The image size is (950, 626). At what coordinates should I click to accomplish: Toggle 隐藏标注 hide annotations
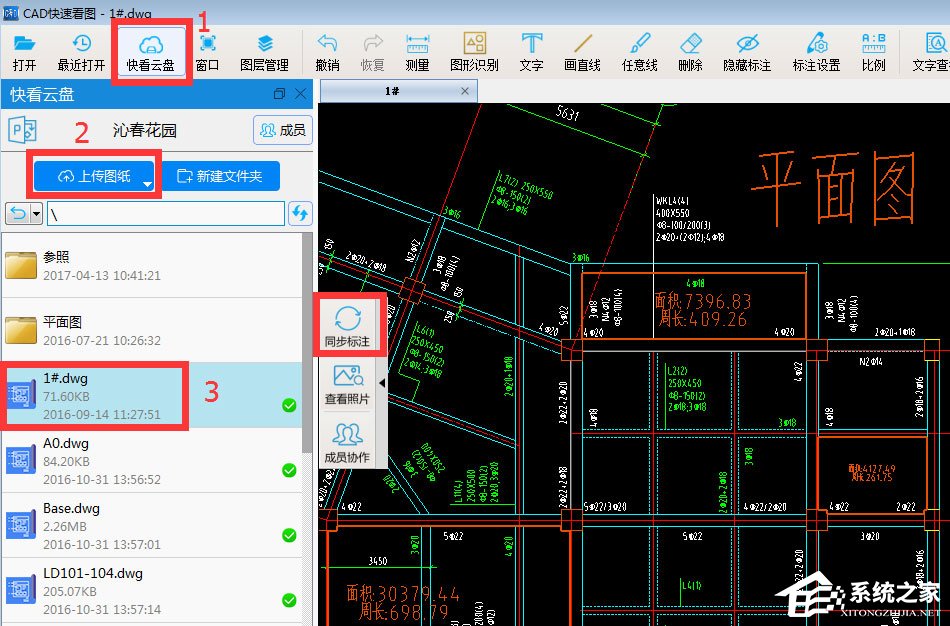[x=747, y=52]
